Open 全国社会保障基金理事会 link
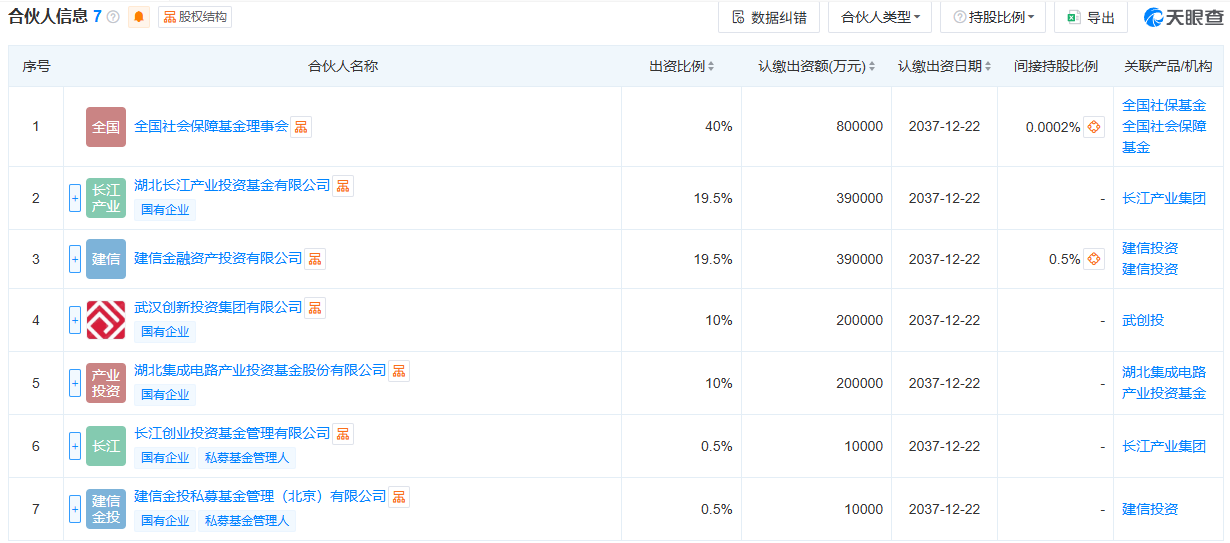This screenshot has width=1230, height=543. click(x=211, y=126)
